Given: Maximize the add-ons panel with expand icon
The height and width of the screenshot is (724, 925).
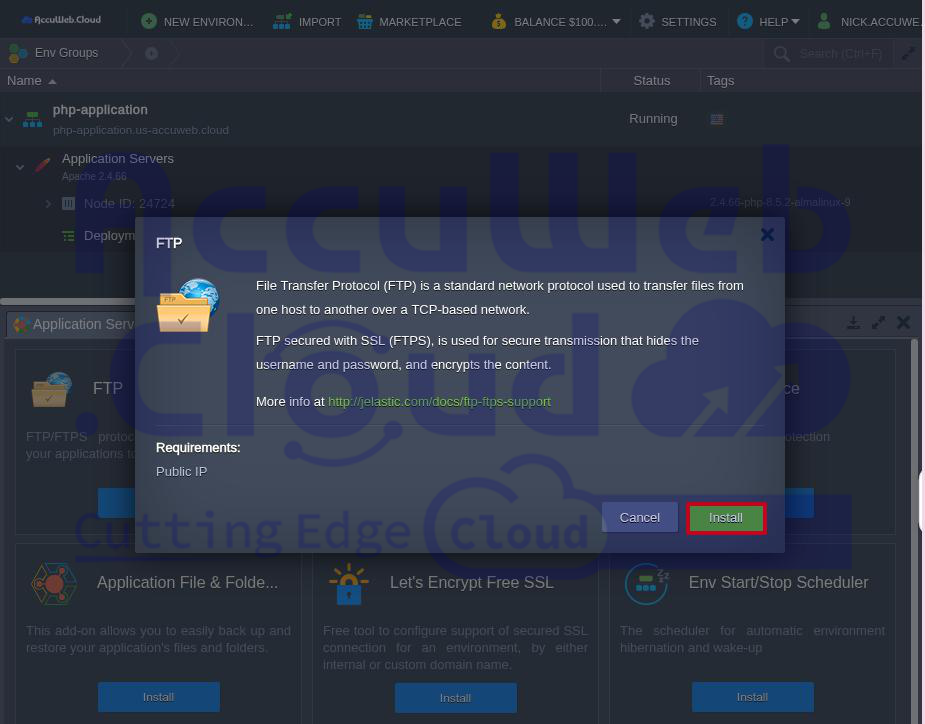Looking at the screenshot, I should (x=878, y=323).
